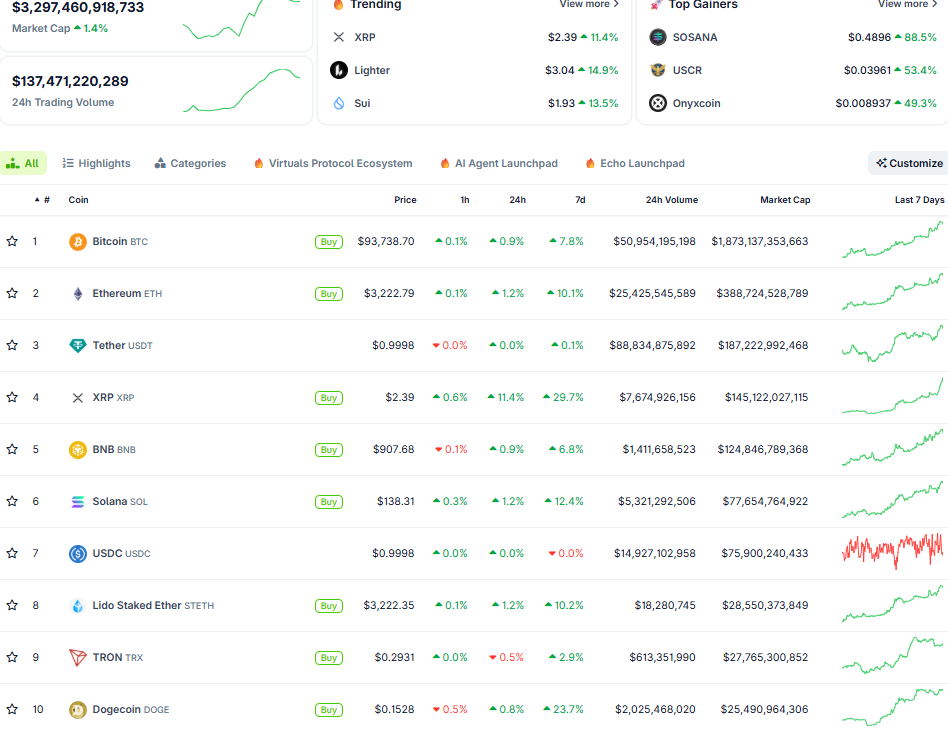This screenshot has width=948, height=733.
Task: Open the Categories tab
Action: 190,163
